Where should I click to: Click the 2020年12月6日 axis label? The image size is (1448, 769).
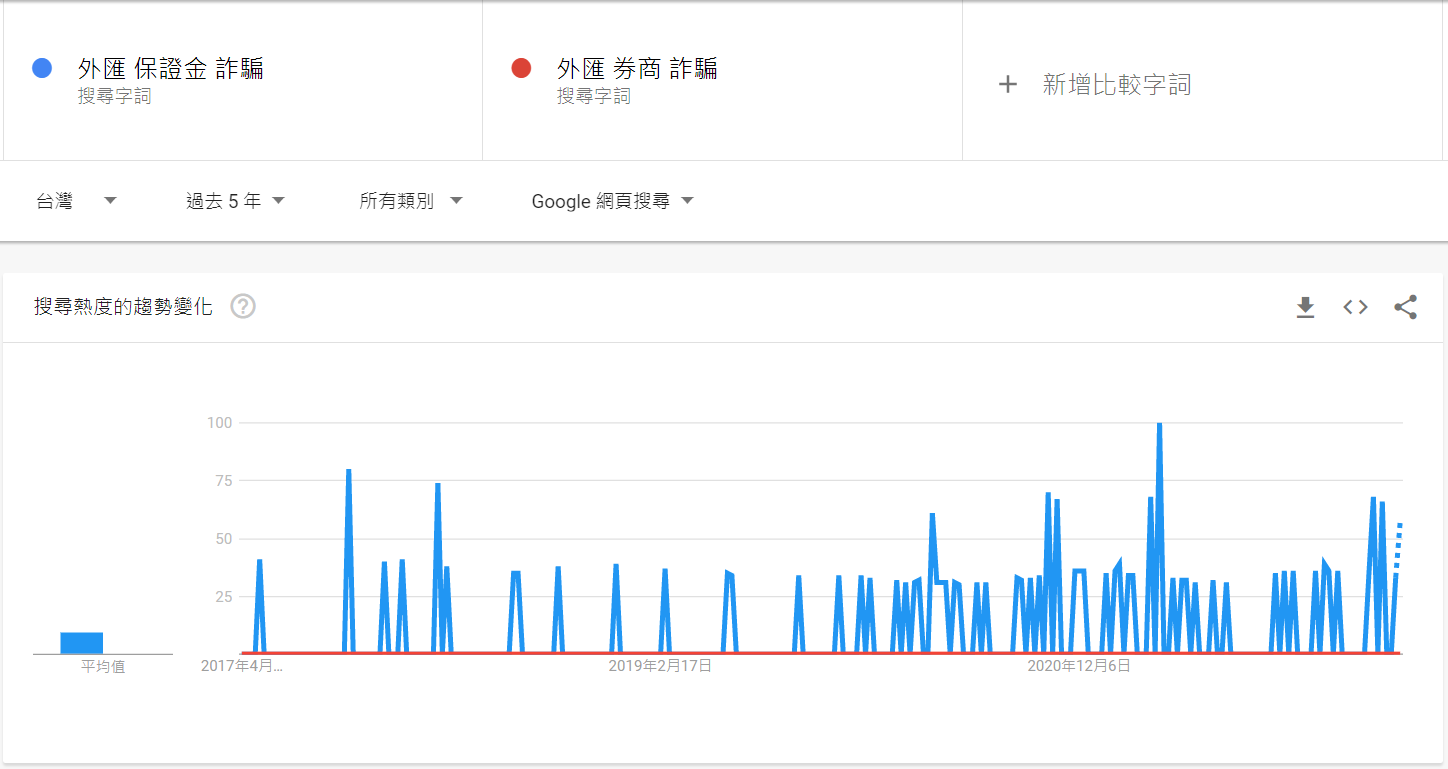pos(1078,664)
